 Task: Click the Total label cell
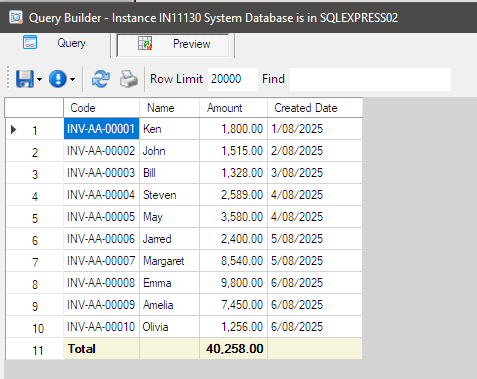(x=101, y=349)
